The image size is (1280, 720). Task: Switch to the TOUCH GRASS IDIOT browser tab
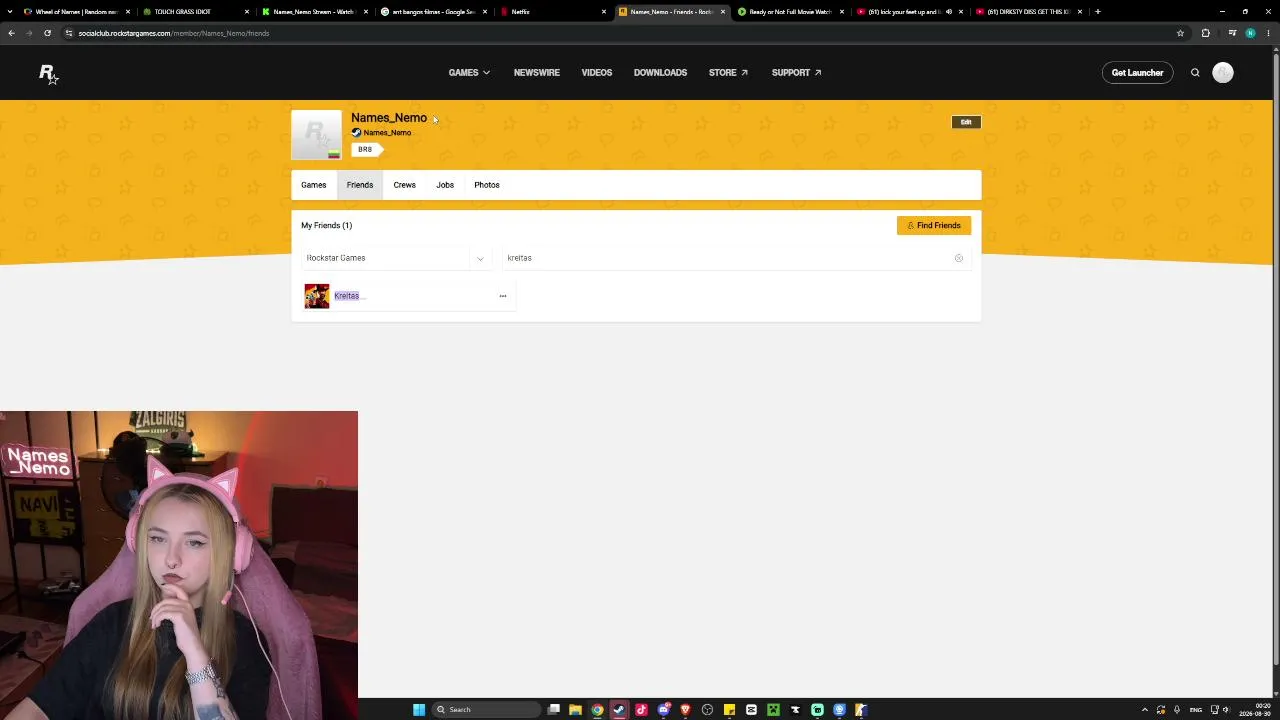pos(195,12)
